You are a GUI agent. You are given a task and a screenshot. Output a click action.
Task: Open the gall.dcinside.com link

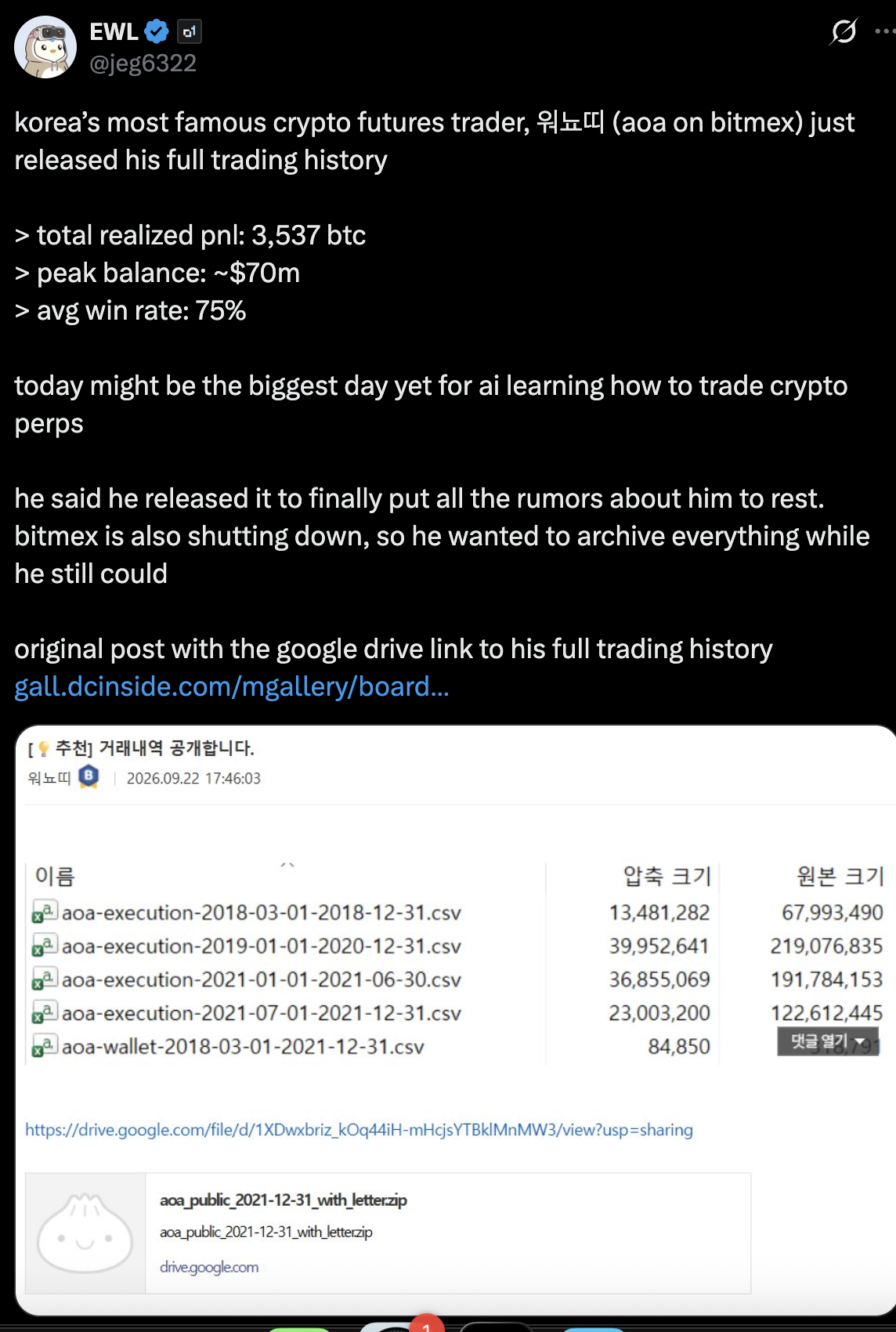pyautogui.click(x=232, y=686)
